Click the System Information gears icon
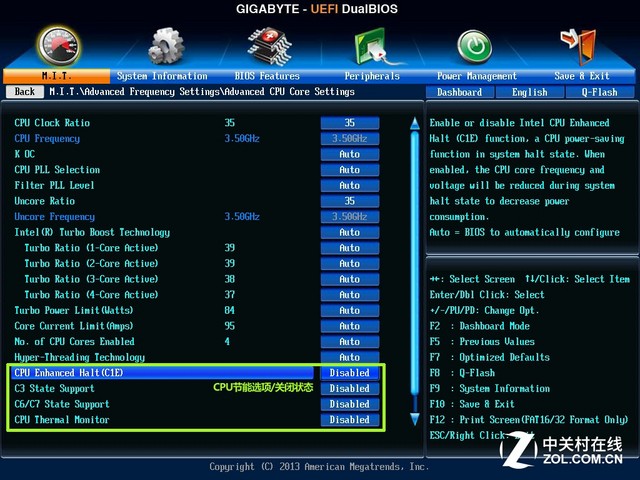This screenshot has height=480, width=640. point(165,47)
